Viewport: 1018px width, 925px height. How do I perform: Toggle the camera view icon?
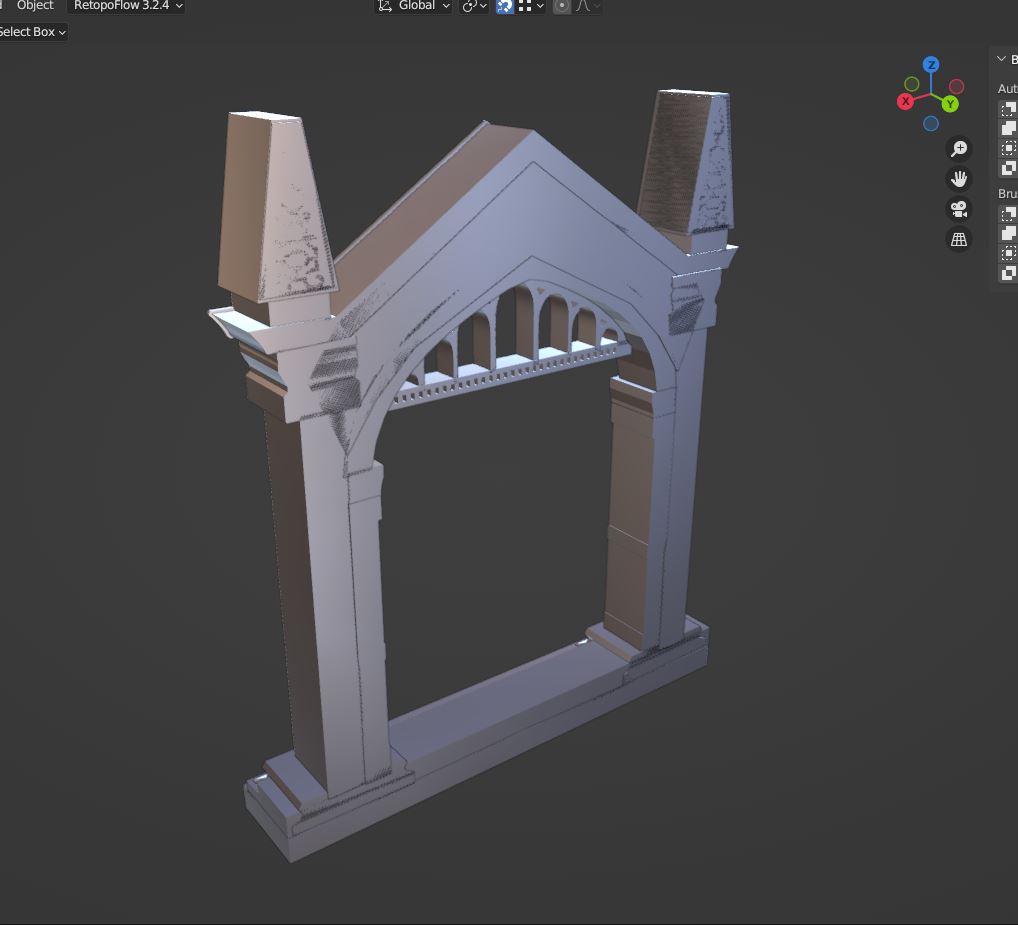(x=958, y=209)
